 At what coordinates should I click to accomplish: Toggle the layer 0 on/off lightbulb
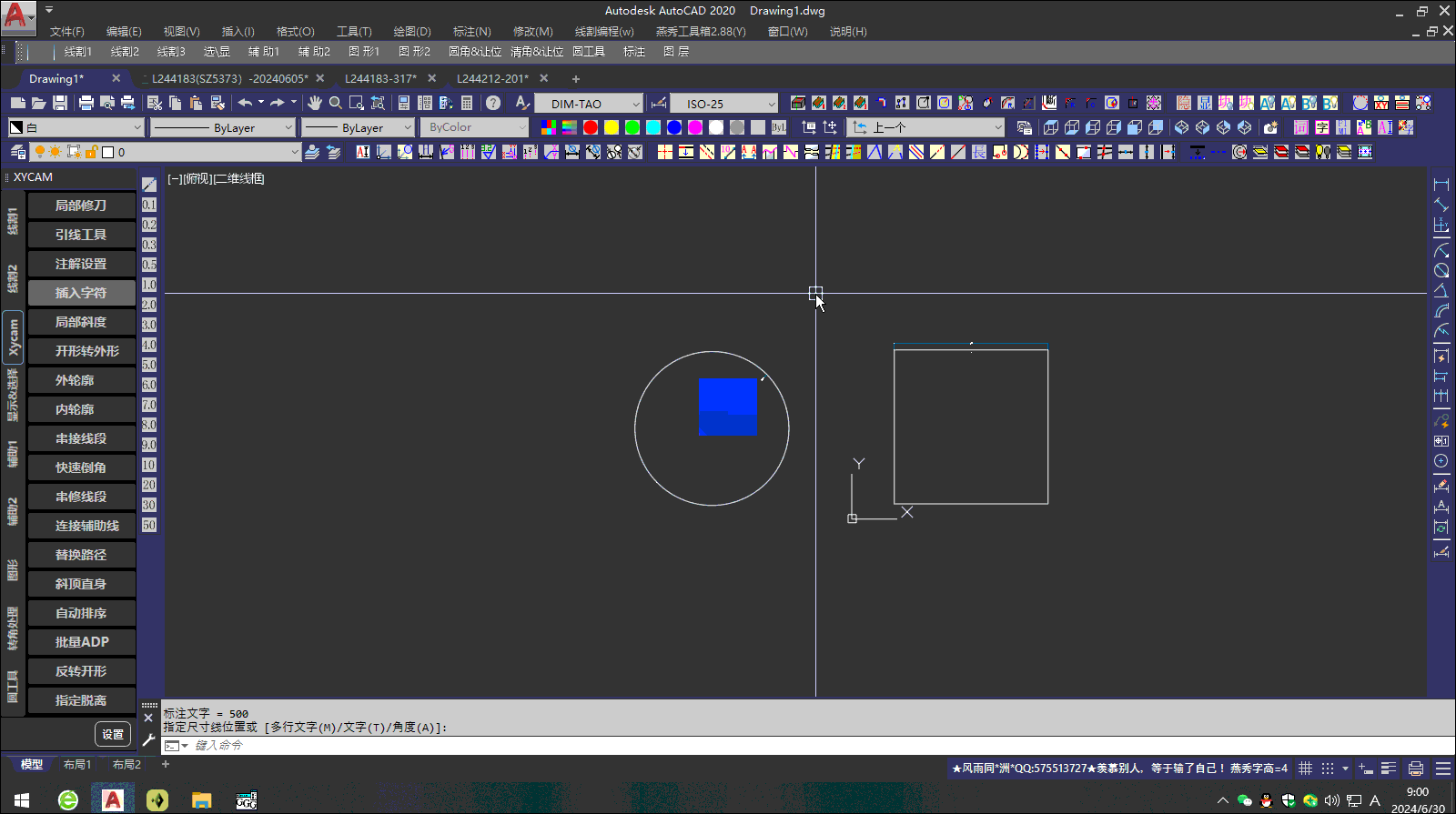click(40, 152)
